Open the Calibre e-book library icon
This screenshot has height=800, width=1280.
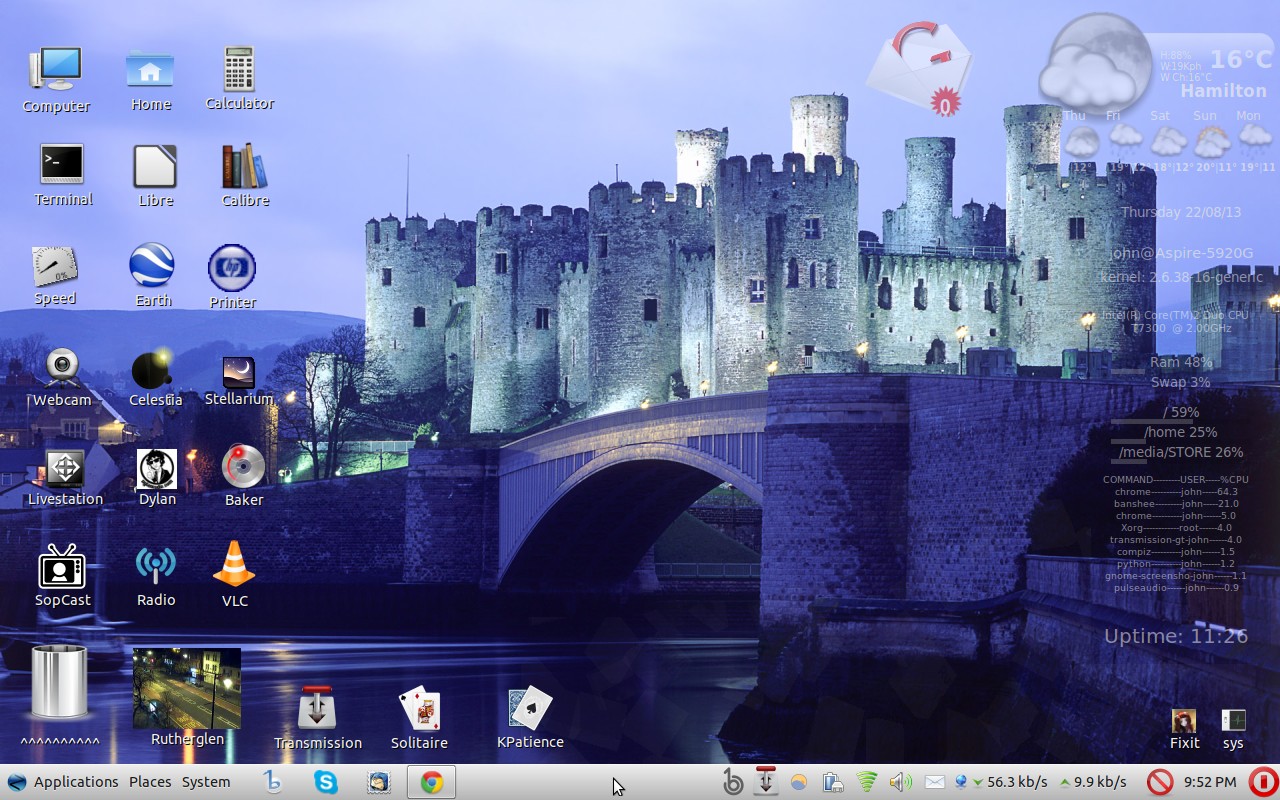click(245, 166)
